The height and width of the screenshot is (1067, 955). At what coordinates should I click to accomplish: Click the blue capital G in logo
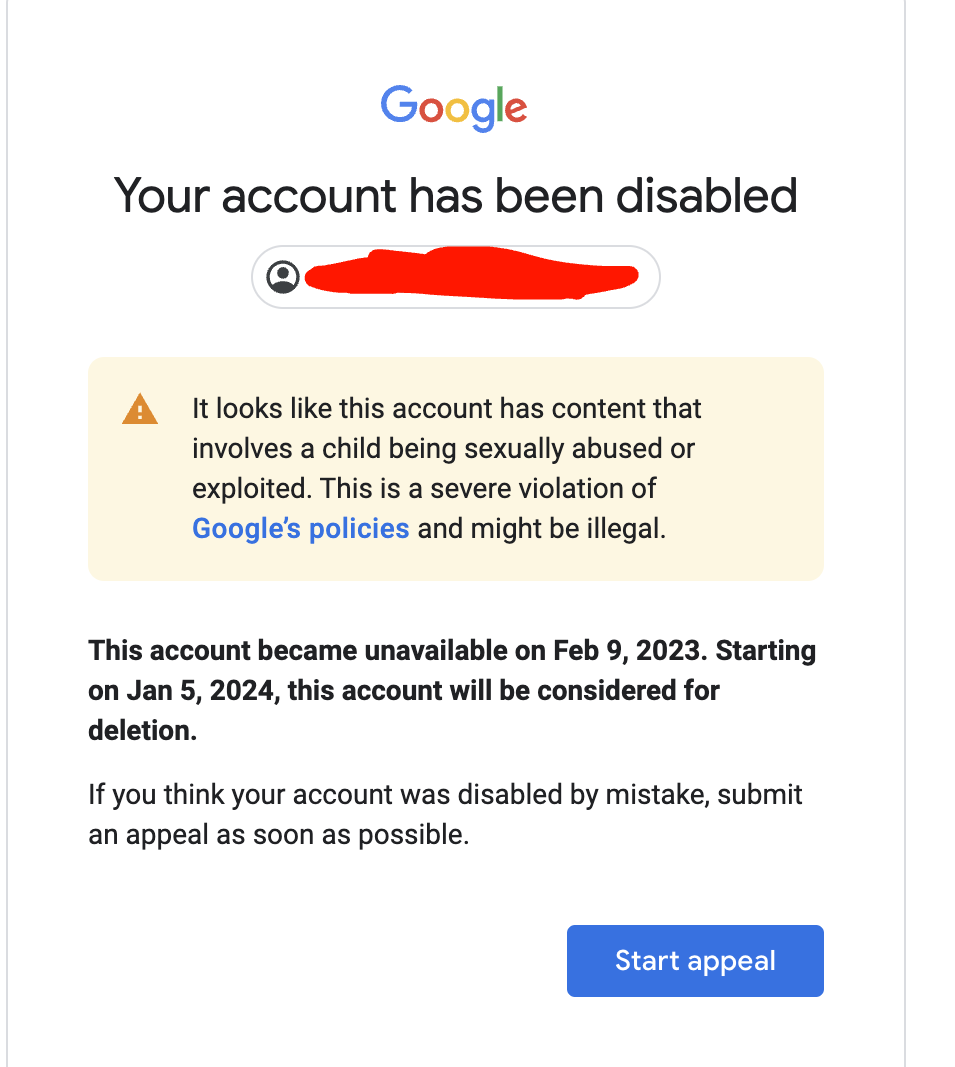tap(399, 104)
